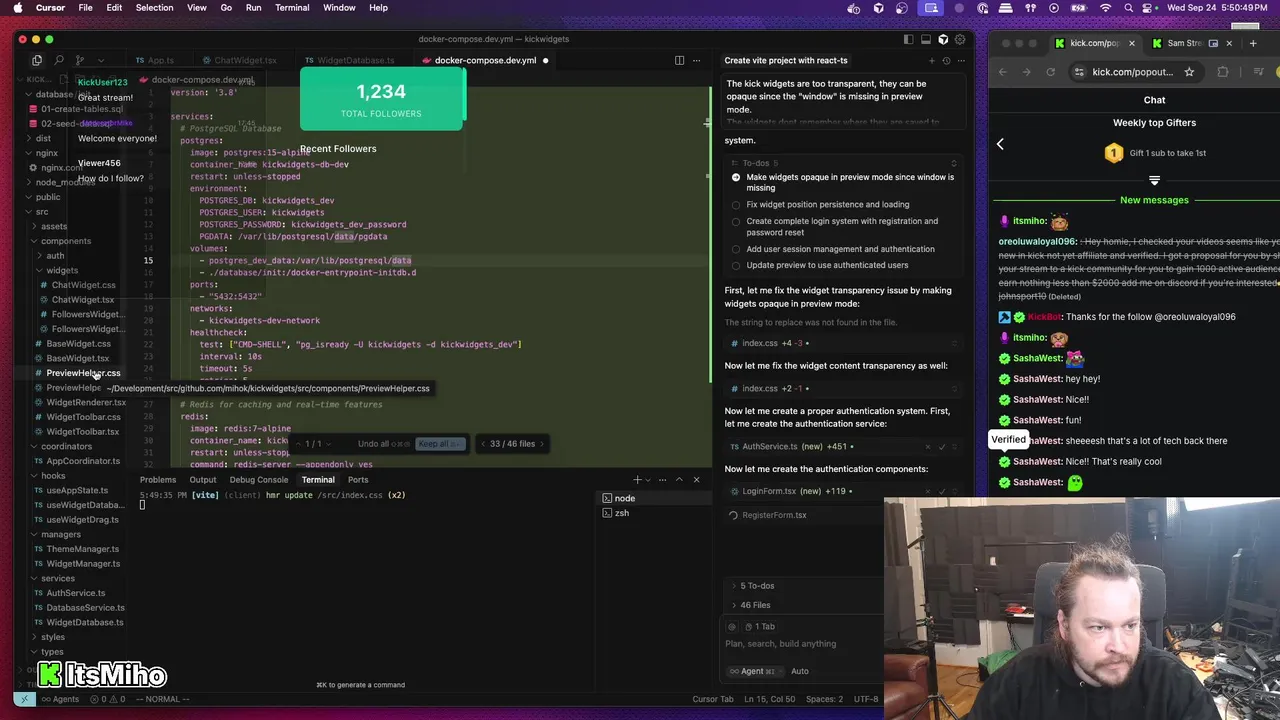This screenshot has width=1280, height=720.
Task: Click Undo all changes button
Action: pos(384,444)
